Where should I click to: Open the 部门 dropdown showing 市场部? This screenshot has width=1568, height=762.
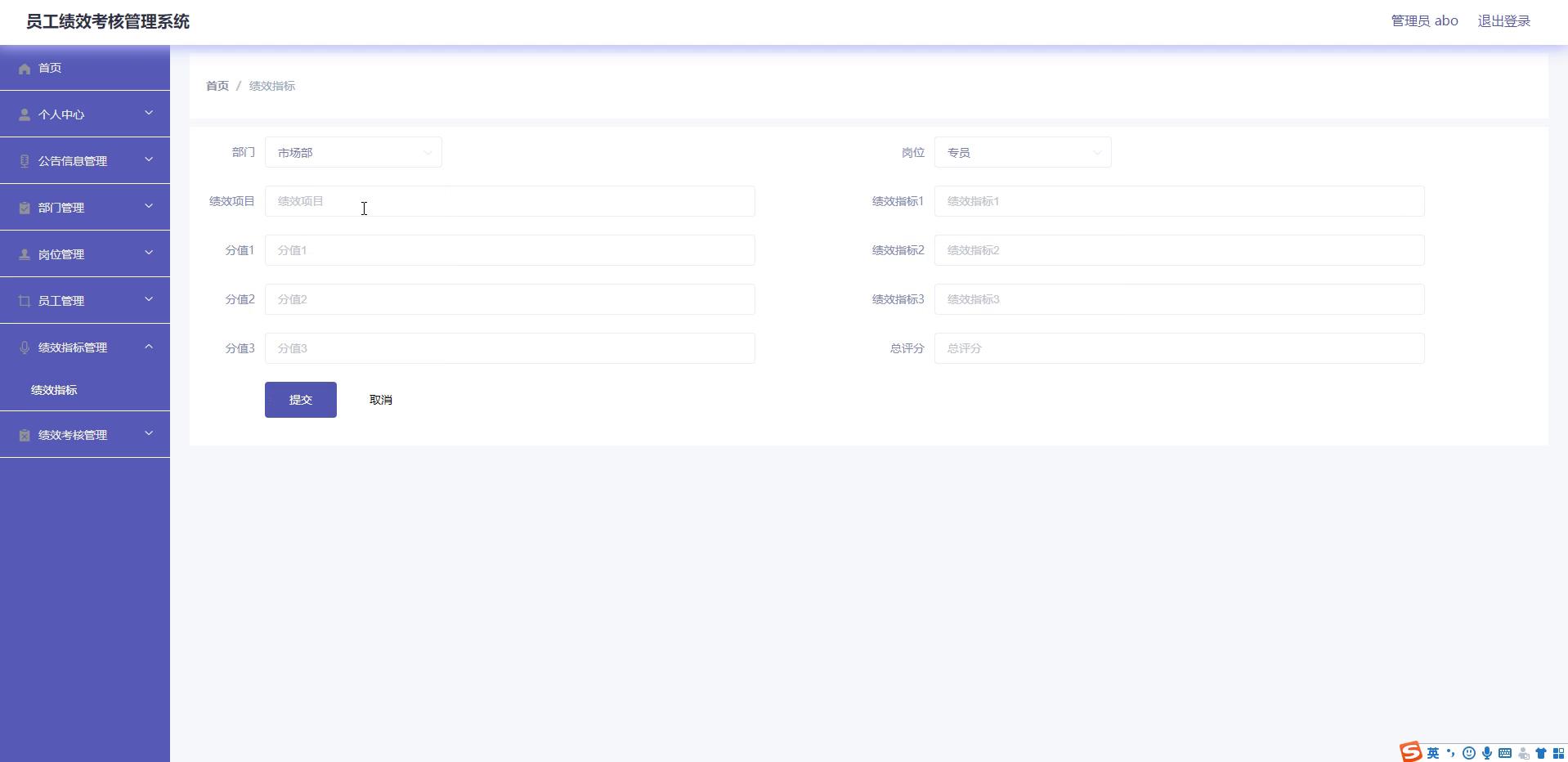(353, 153)
